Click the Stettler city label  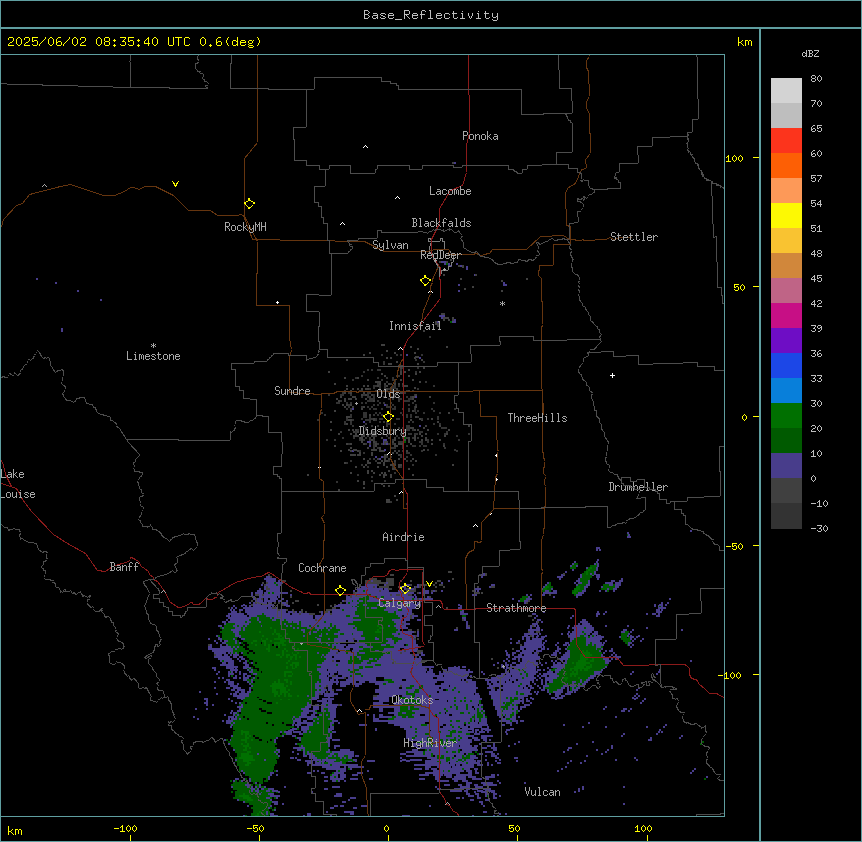[634, 237]
